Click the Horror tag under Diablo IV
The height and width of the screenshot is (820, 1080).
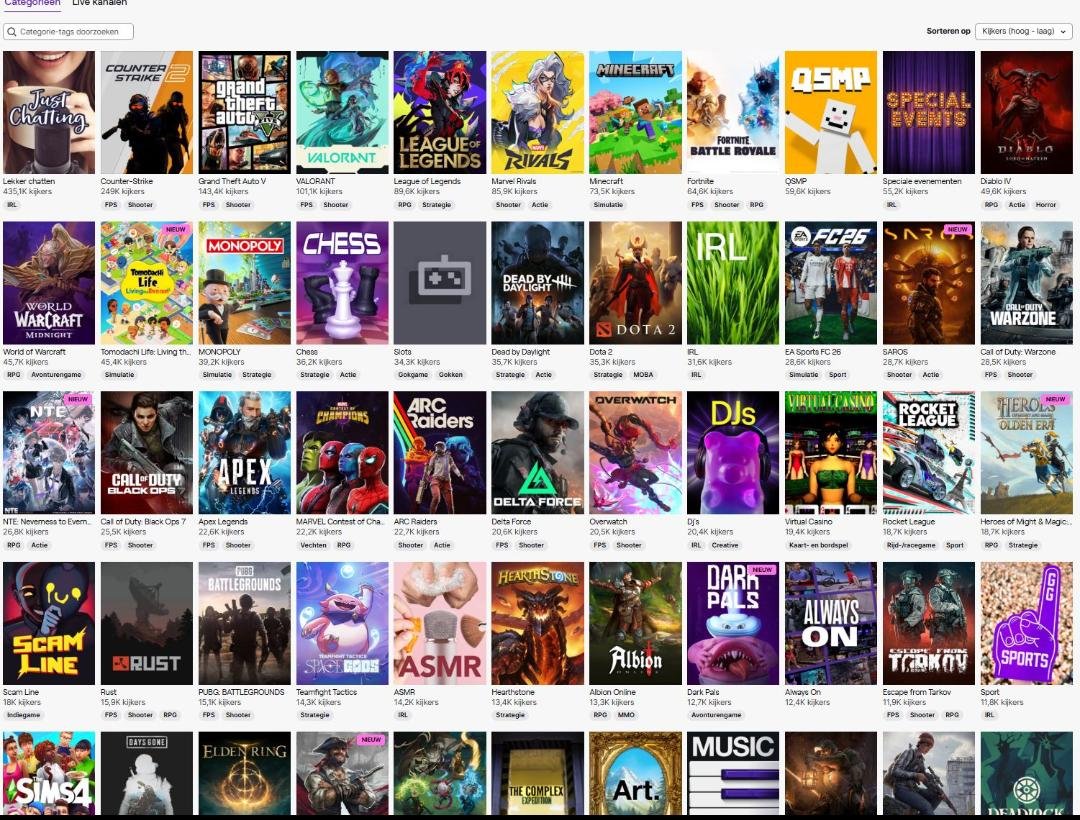[x=1046, y=204]
